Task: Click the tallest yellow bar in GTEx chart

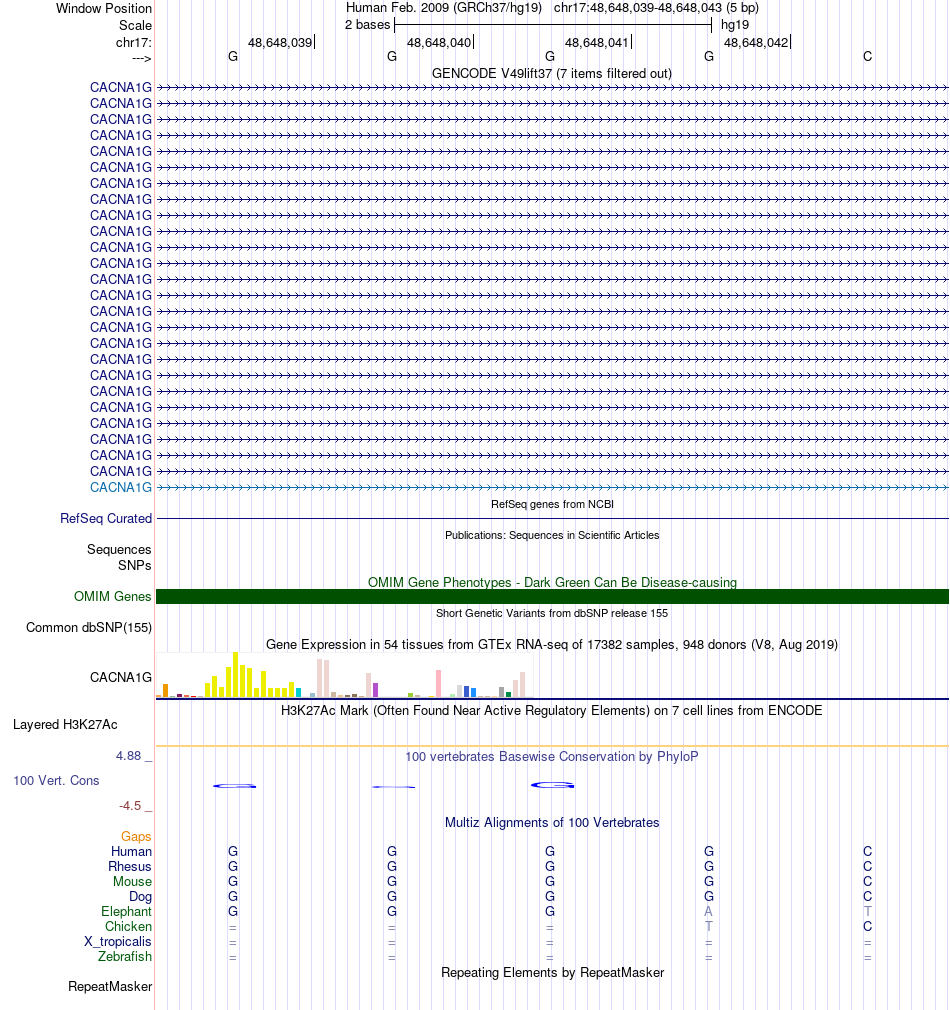Action: coord(236,674)
